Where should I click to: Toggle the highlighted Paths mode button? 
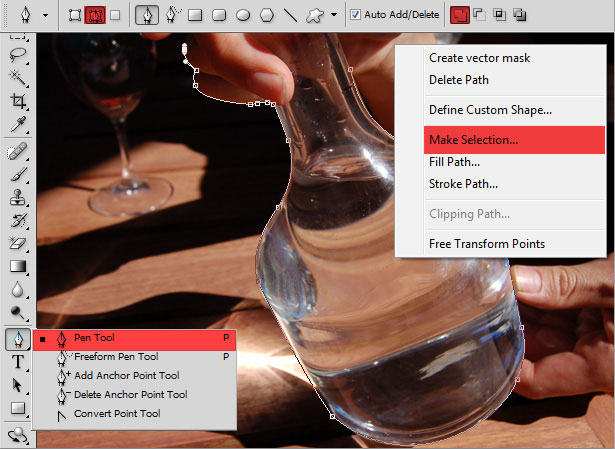tap(95, 15)
